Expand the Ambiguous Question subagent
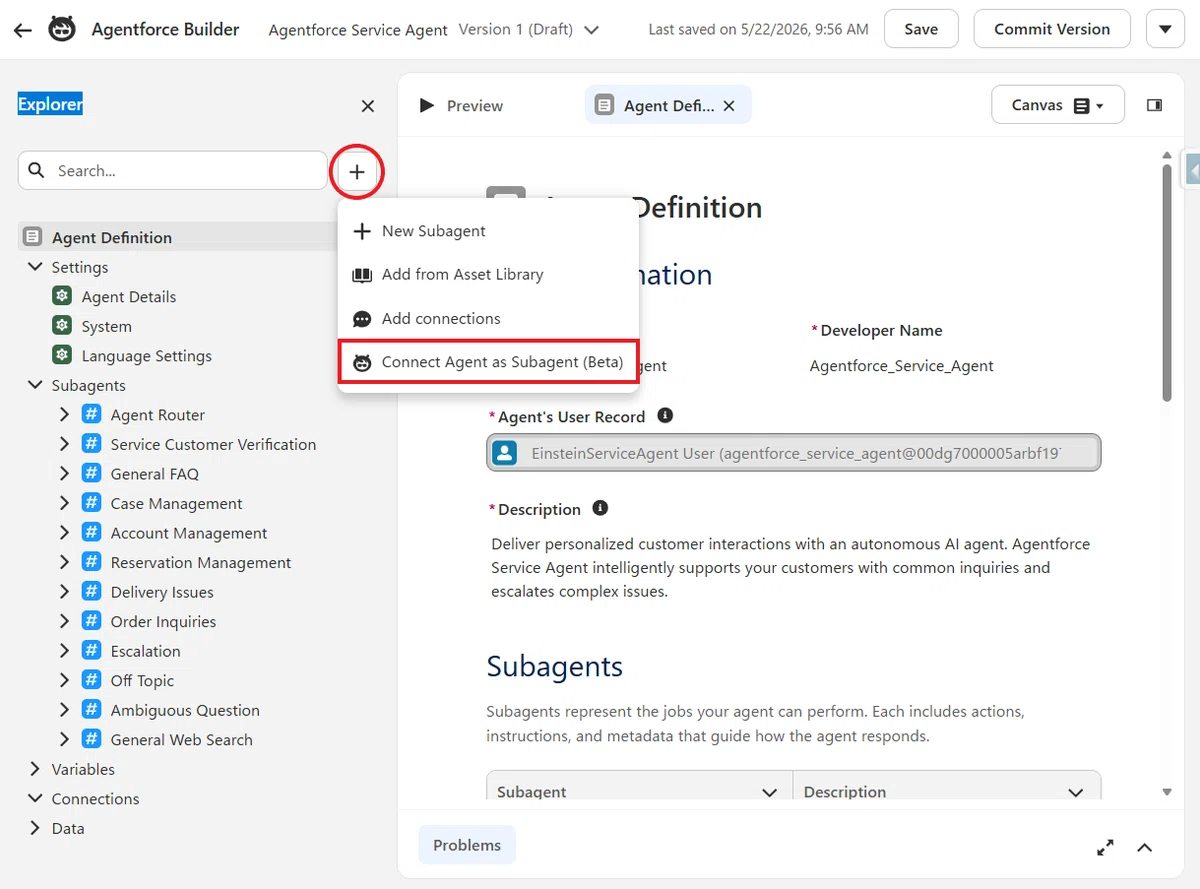The height and width of the screenshot is (889, 1200). coord(64,710)
